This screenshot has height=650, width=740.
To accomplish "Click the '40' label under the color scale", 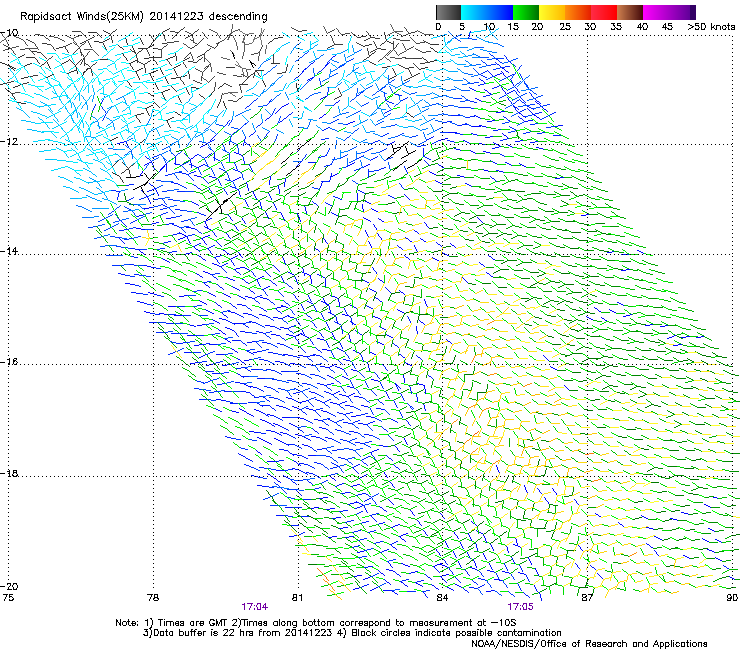I will click(x=642, y=27).
